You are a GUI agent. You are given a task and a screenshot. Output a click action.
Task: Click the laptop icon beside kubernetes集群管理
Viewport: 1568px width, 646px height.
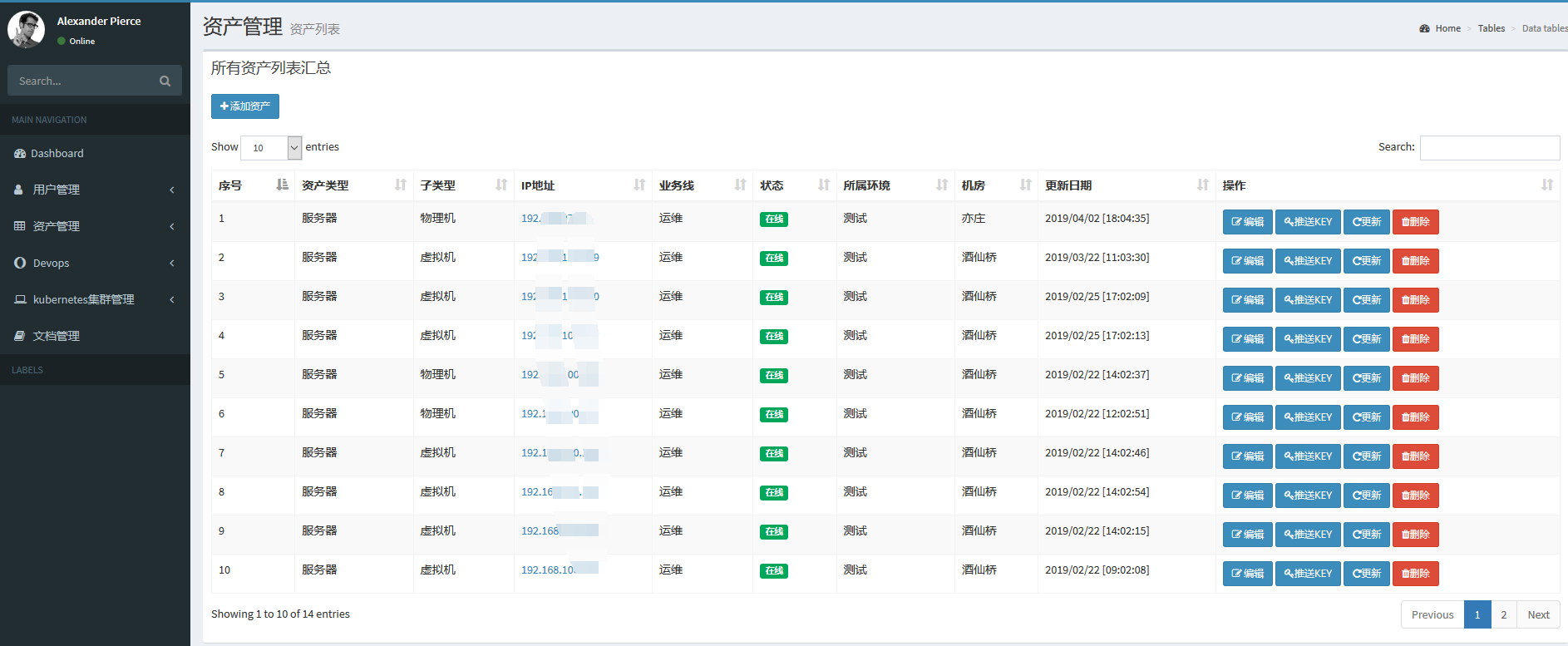click(20, 299)
